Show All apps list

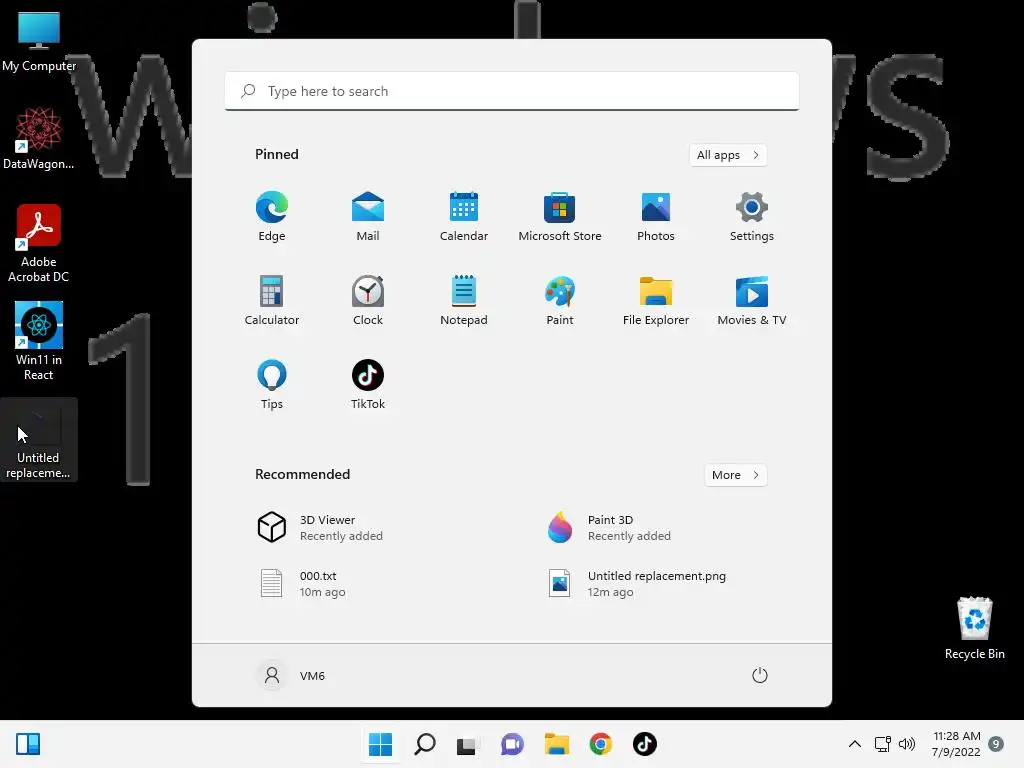tap(728, 155)
